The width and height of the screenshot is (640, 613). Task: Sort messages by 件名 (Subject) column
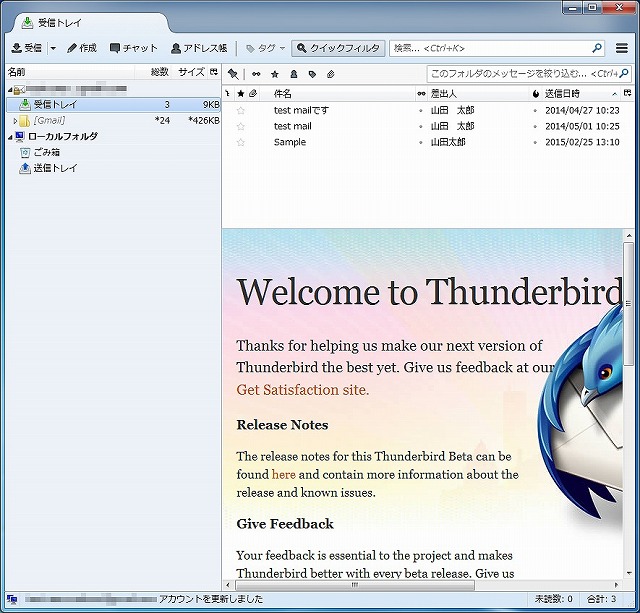[x=338, y=93]
